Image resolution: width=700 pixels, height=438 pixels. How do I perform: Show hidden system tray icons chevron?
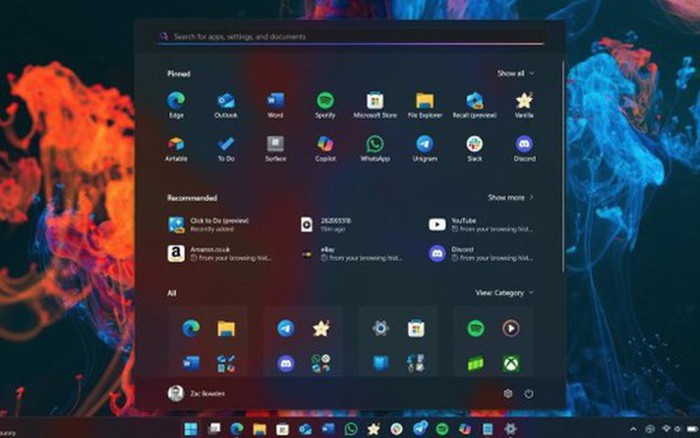(633, 429)
